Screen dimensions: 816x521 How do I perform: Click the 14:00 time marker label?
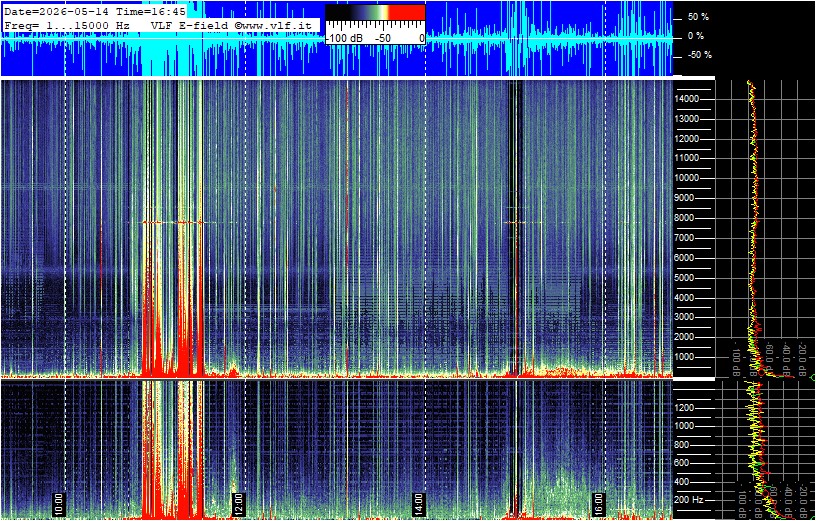[419, 503]
